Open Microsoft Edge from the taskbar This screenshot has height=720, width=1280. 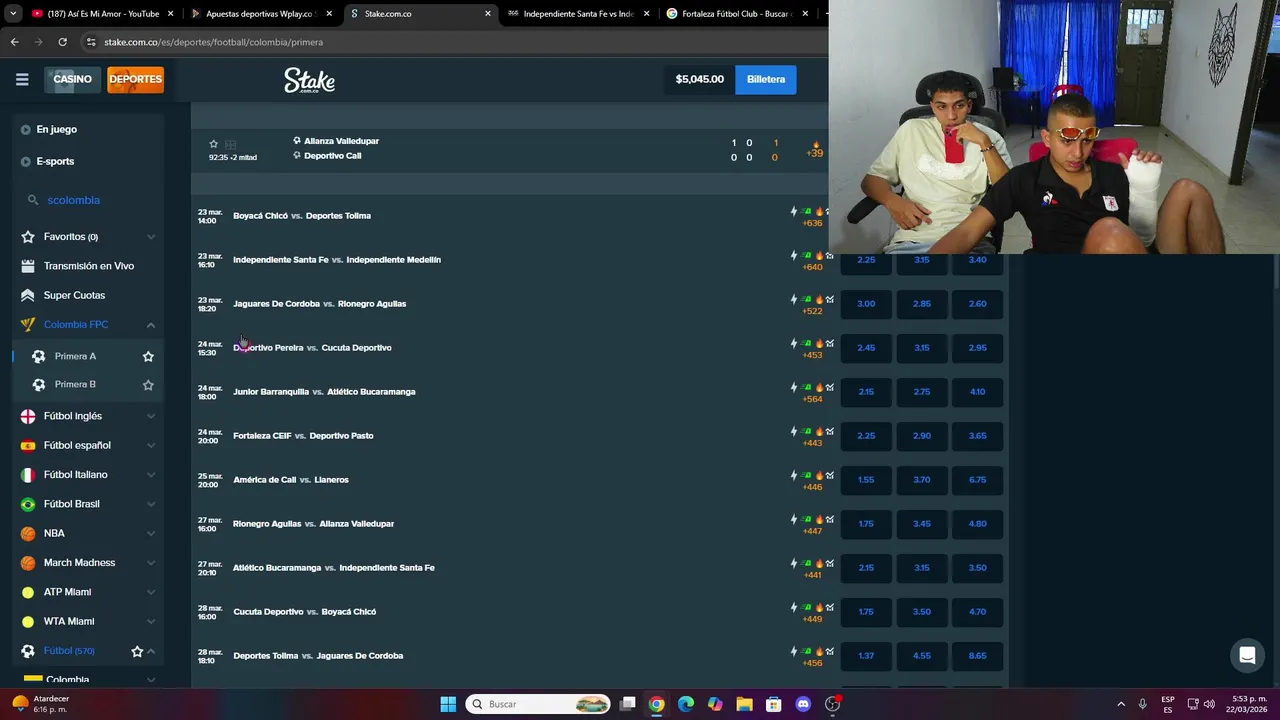tap(686, 704)
